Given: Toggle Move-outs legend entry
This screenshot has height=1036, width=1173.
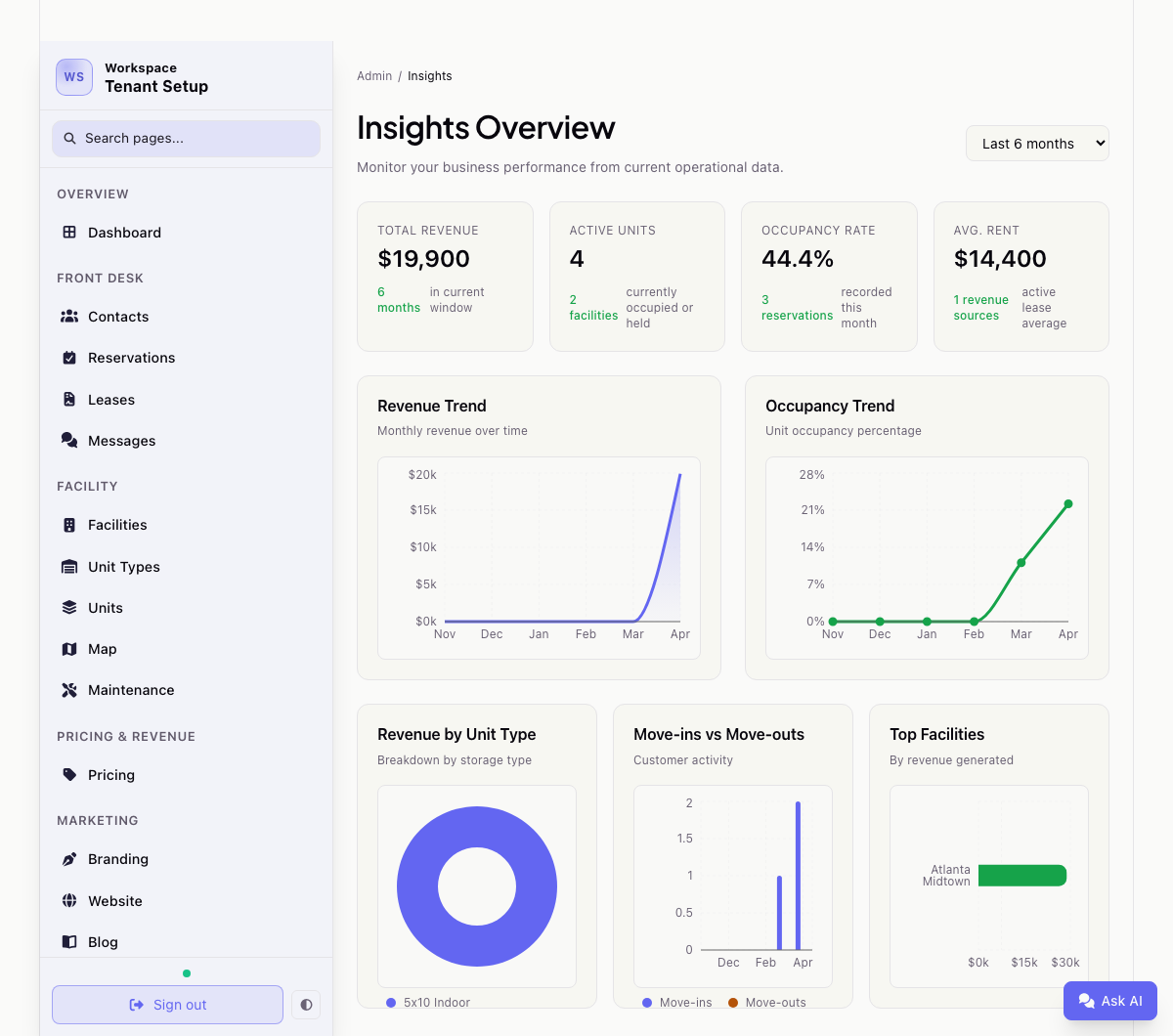Looking at the screenshot, I should pos(766,1003).
